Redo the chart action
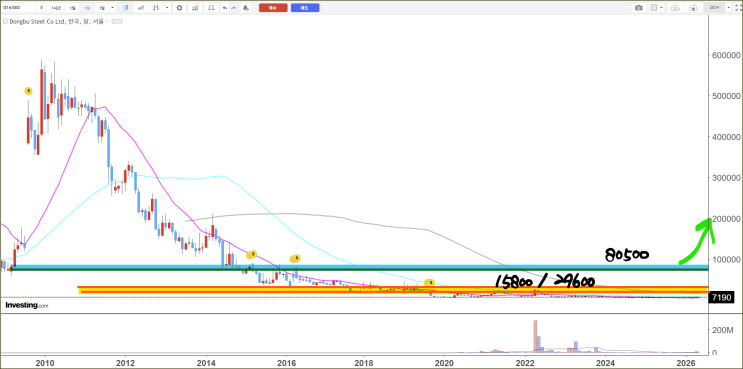 234,8
